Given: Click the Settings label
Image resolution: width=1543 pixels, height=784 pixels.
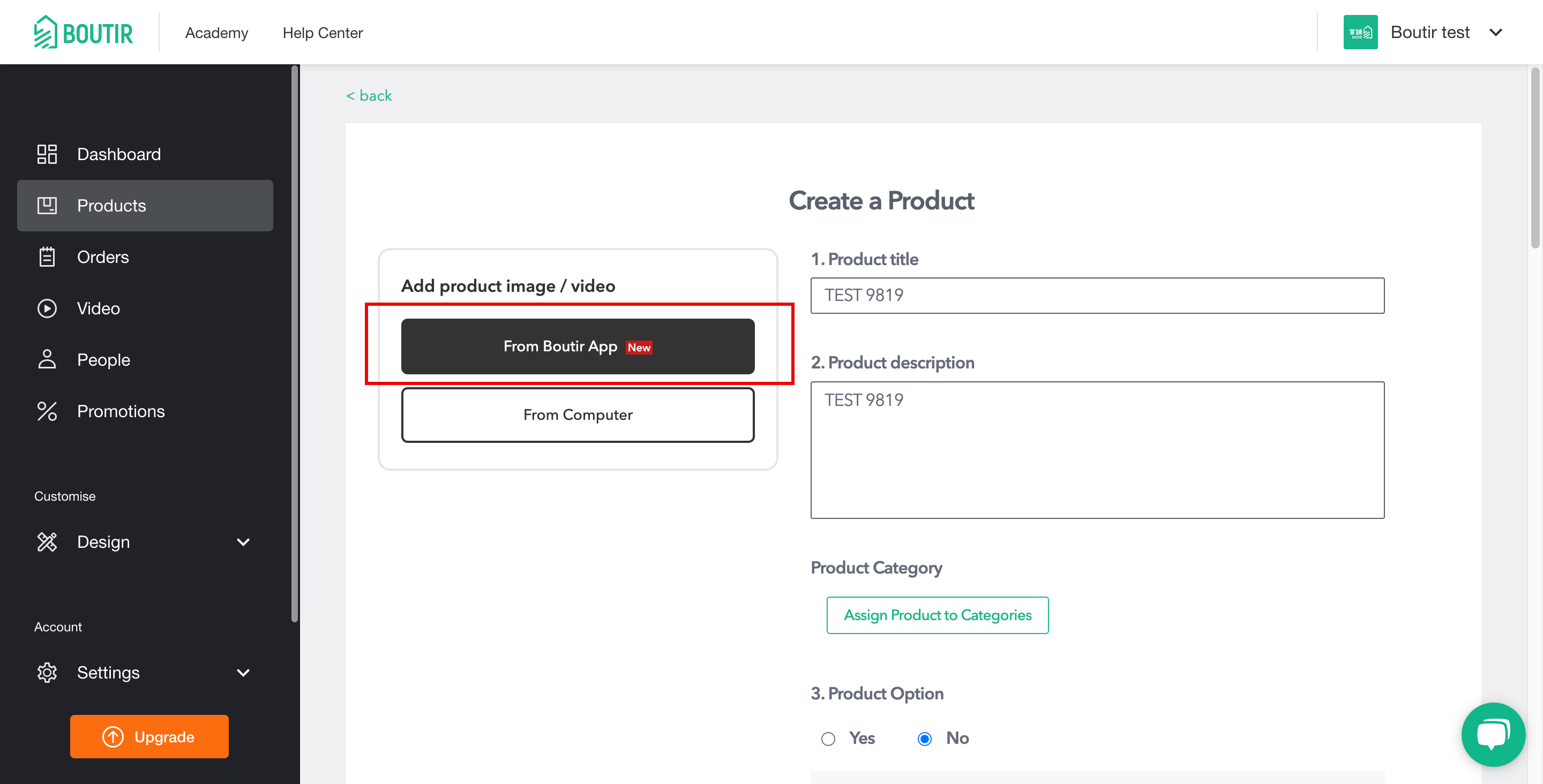Looking at the screenshot, I should 108,673.
